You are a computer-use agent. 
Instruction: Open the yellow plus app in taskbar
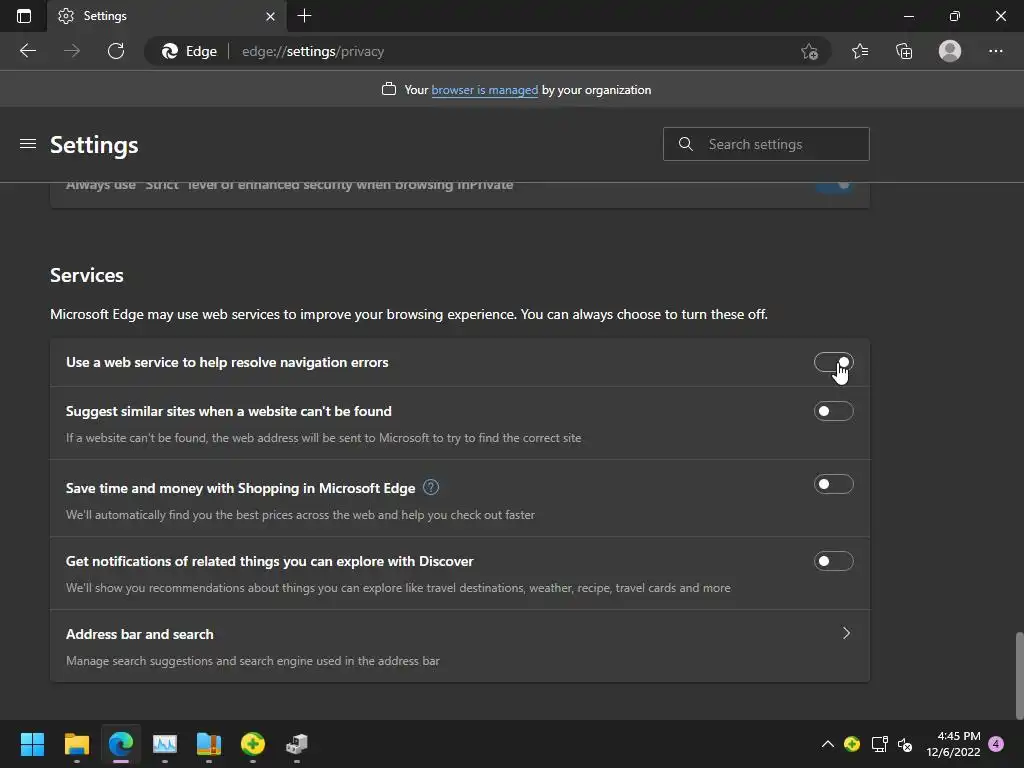[x=253, y=744]
